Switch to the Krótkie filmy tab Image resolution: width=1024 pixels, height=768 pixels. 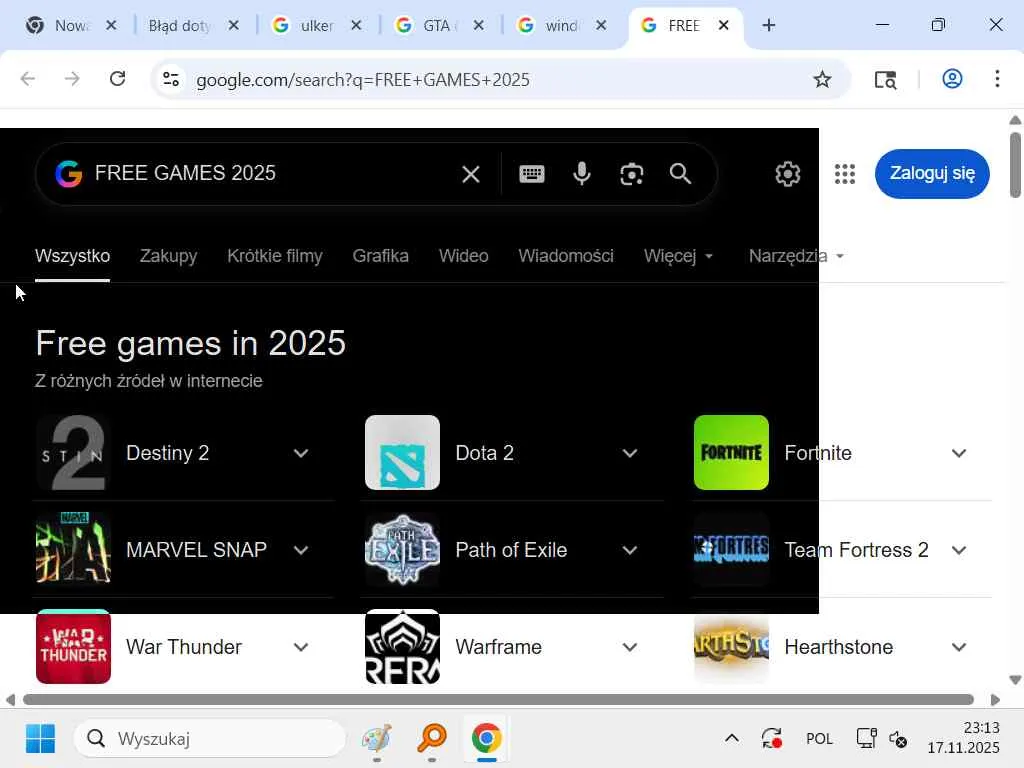(275, 256)
